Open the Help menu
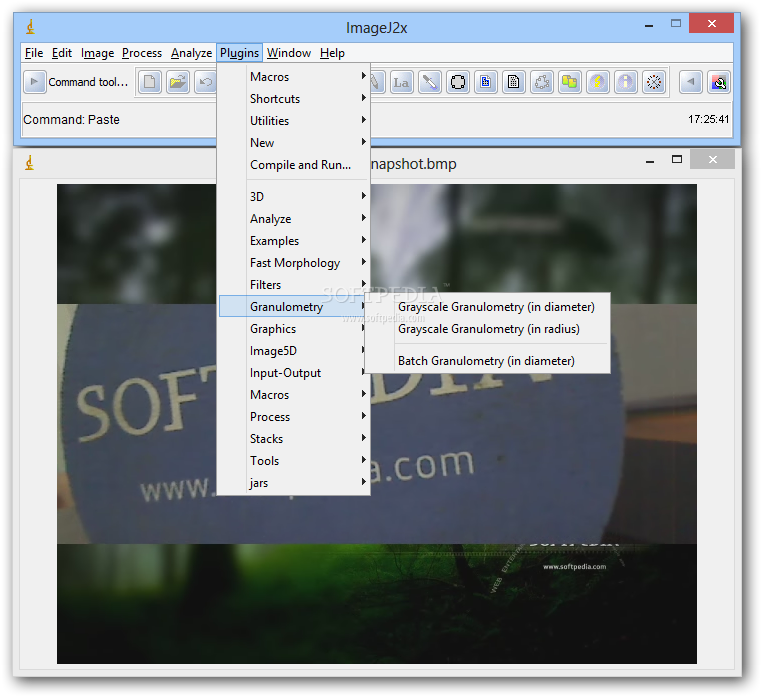This screenshot has width=762, height=697. pyautogui.click(x=332, y=52)
